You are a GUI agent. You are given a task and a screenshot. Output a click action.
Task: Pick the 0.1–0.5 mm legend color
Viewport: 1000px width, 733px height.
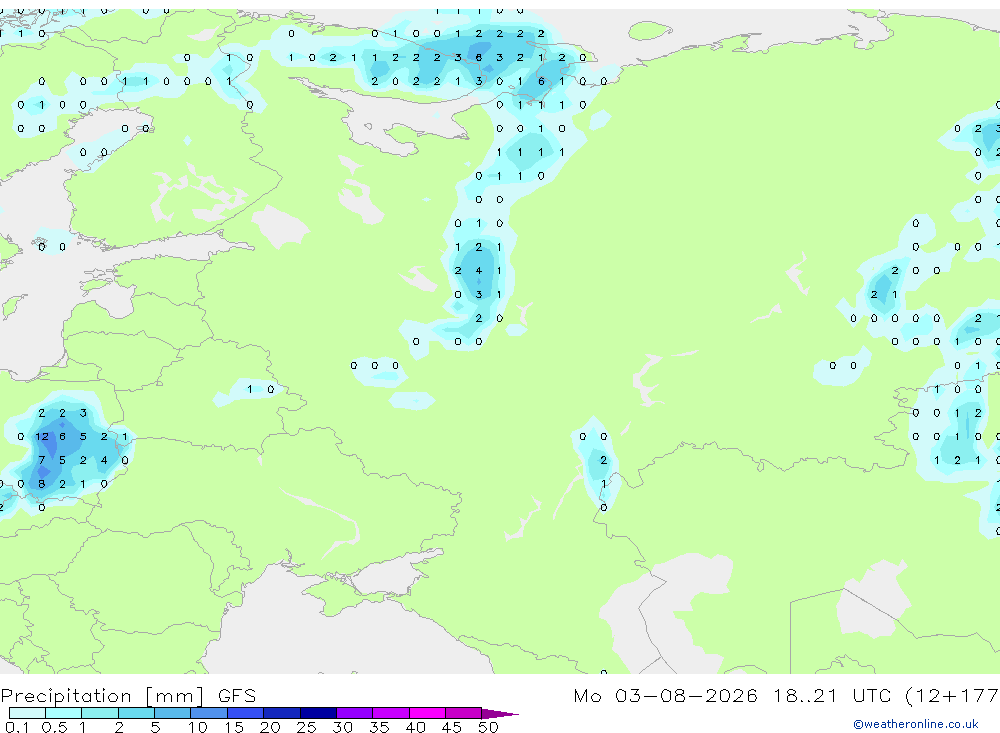[27, 713]
